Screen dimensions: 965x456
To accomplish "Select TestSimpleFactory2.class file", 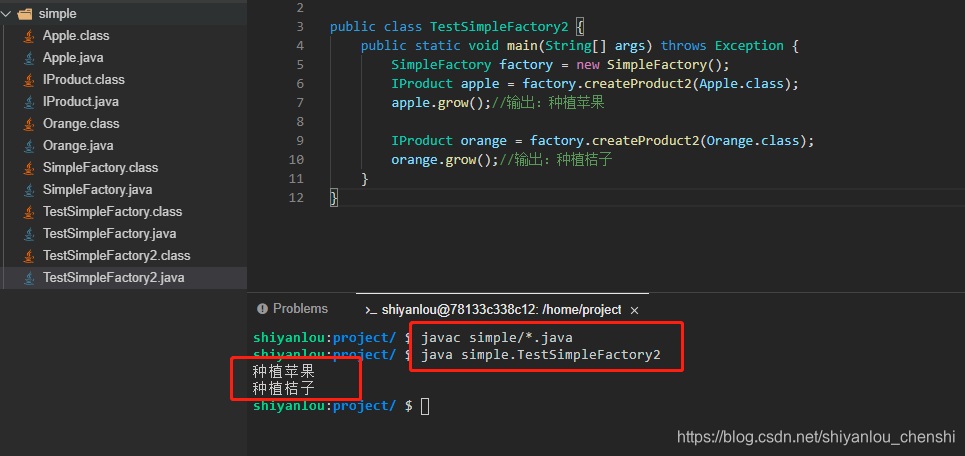I will click(x=116, y=255).
